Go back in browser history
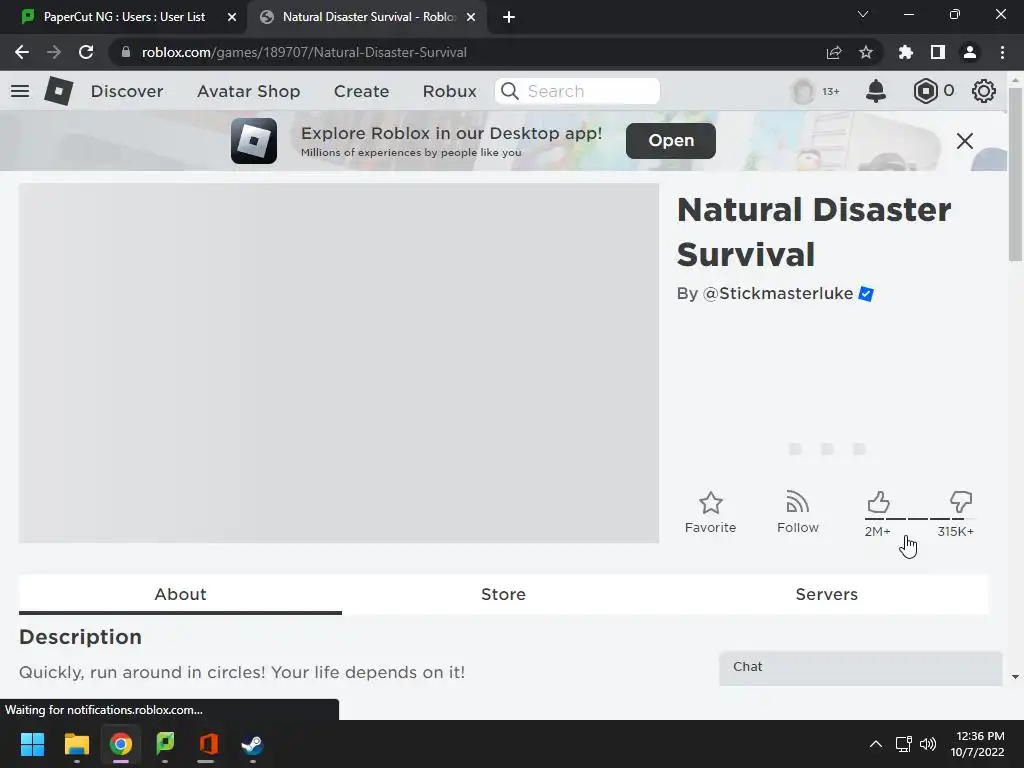Screen dimensions: 1024x768 pyautogui.click(x=22, y=52)
